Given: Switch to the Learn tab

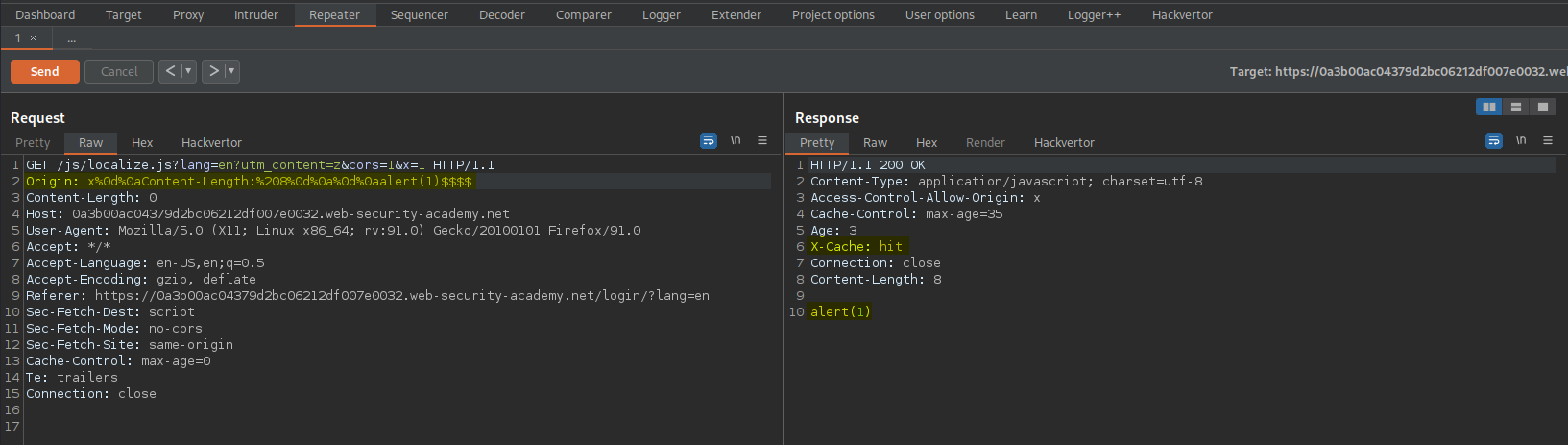Looking at the screenshot, I should coord(1021,14).
